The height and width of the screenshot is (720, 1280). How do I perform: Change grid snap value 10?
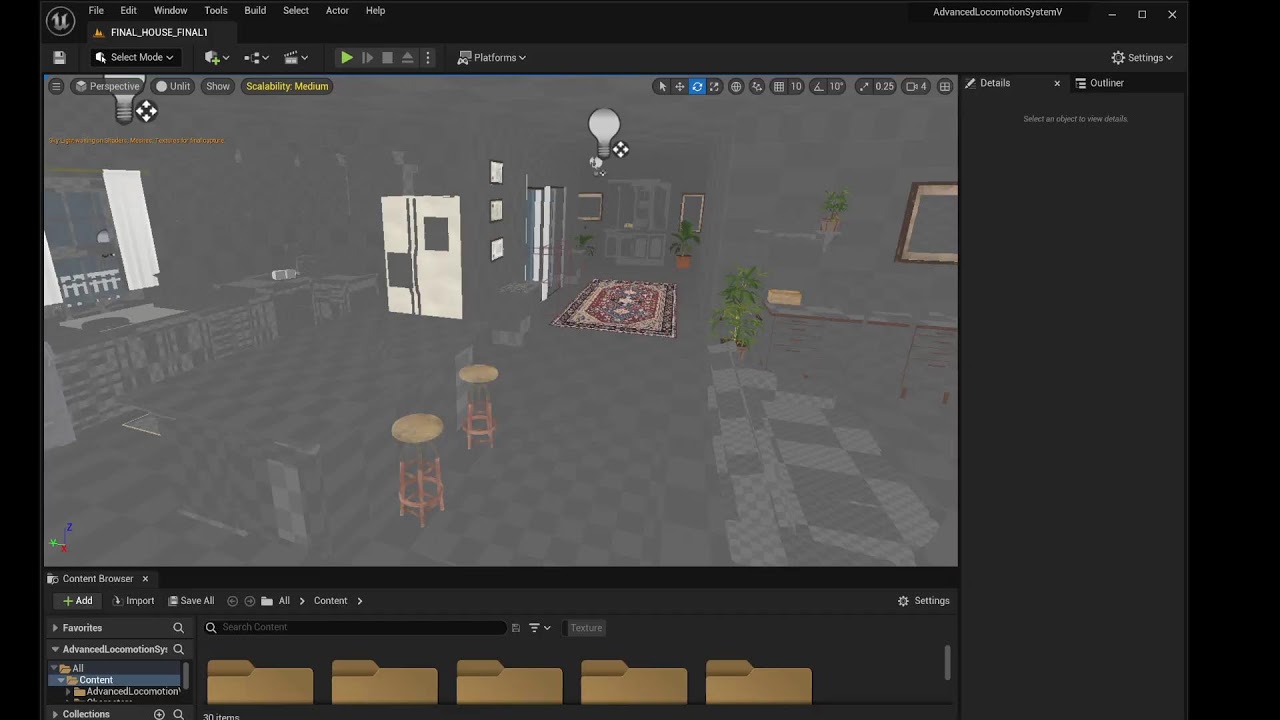(x=796, y=86)
